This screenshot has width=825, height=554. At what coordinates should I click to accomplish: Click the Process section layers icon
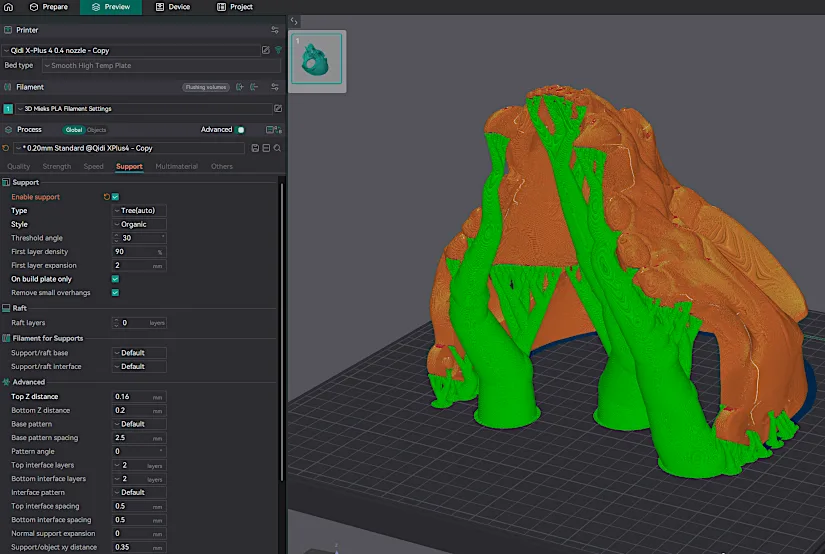[8, 129]
